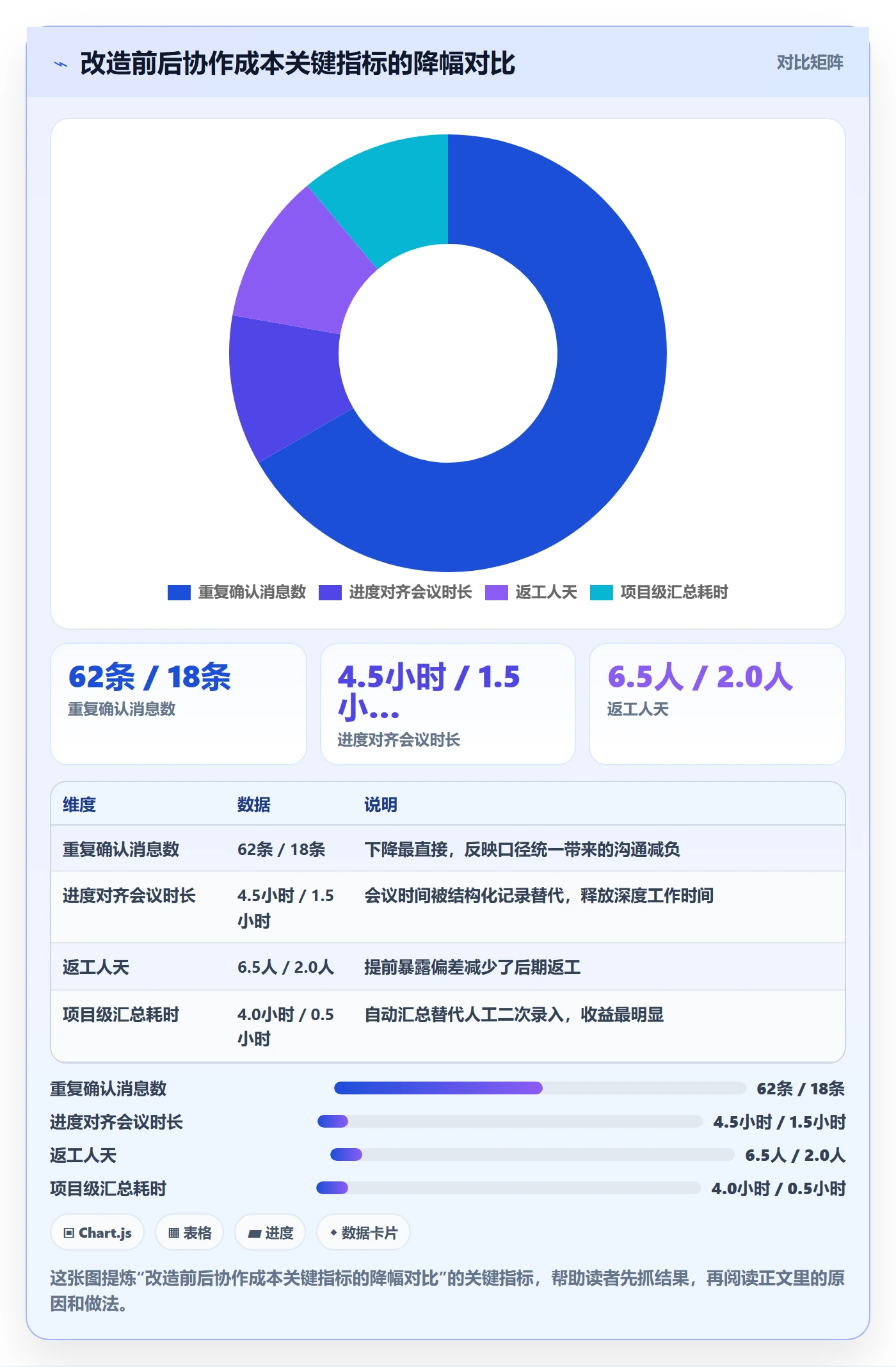Select the 6.5人 / 2.0人 data card
The image size is (896, 1367).
[x=717, y=703]
